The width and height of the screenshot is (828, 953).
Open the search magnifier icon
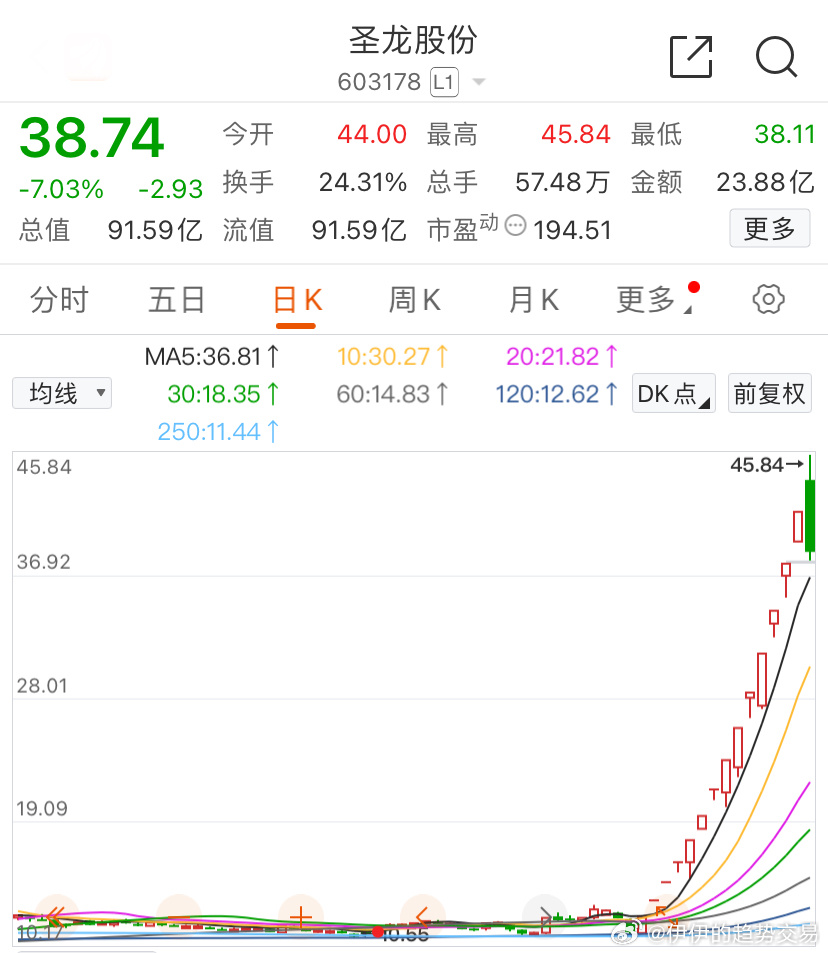777,58
